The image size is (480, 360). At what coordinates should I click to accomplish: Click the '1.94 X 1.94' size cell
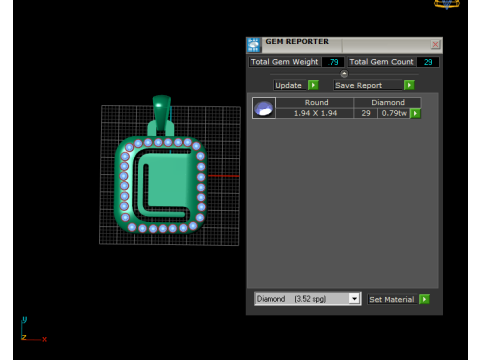(x=315, y=113)
